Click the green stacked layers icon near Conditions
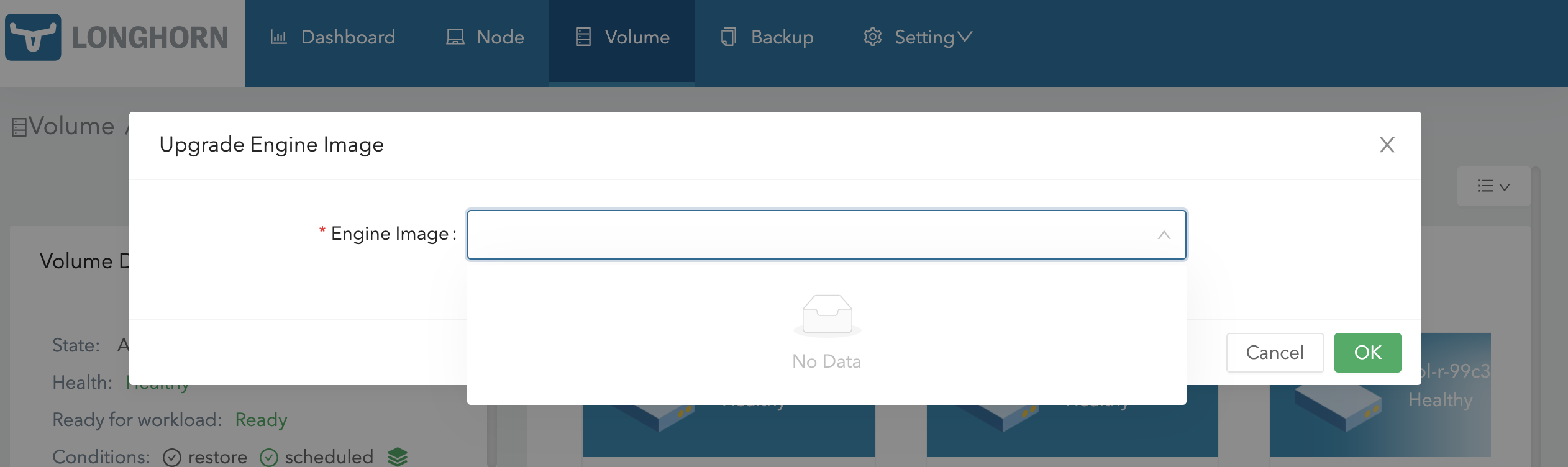This screenshot has height=467, width=1568. 396,456
